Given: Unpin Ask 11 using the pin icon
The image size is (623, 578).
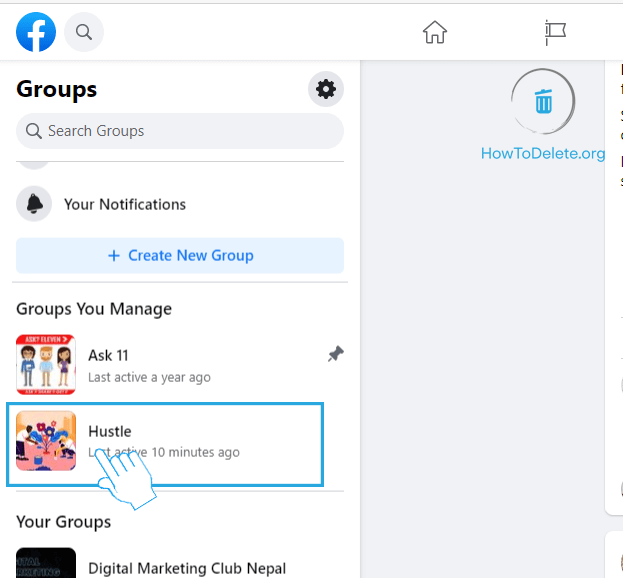Looking at the screenshot, I should click(336, 354).
